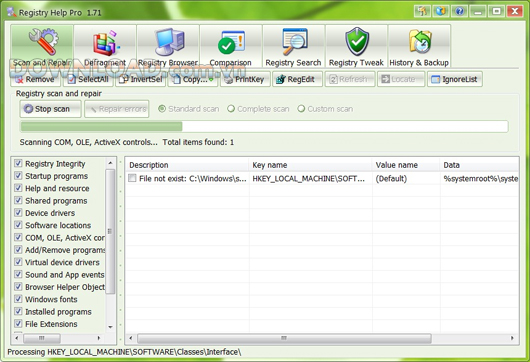530x362 pixels.
Task: Click the scan progress bar
Action: click(264, 126)
